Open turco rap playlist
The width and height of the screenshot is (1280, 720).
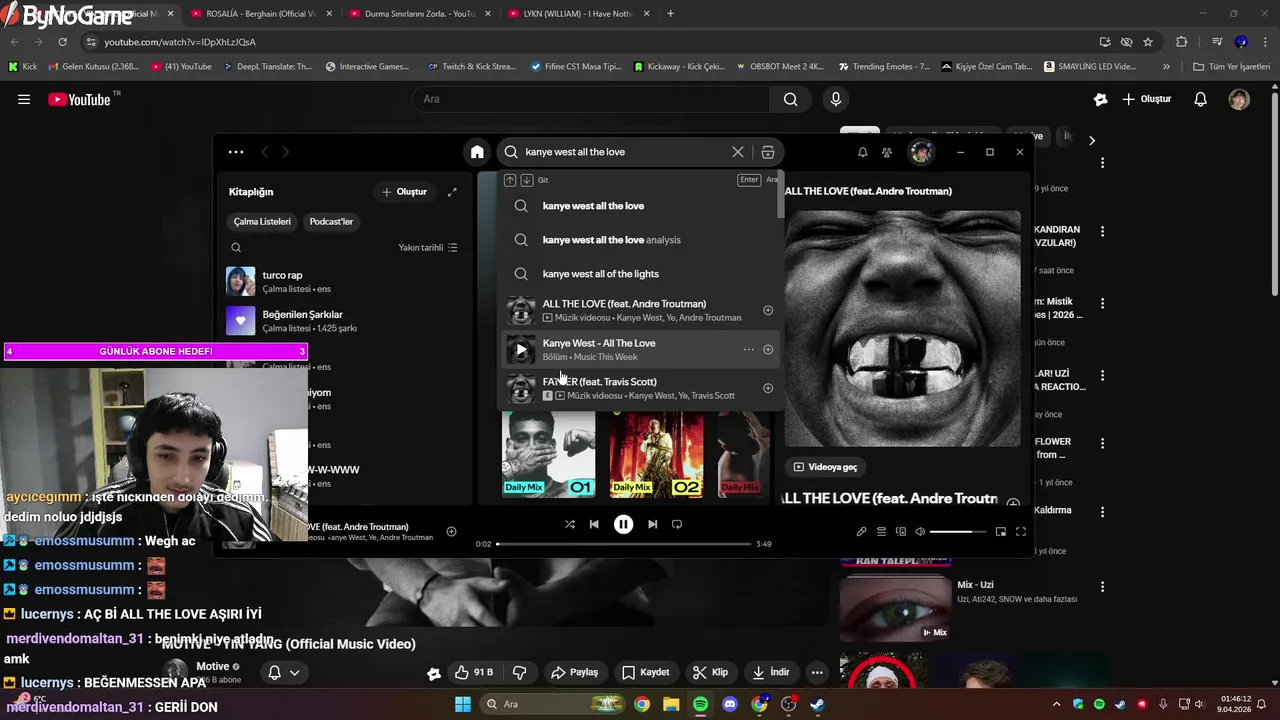tap(340, 281)
